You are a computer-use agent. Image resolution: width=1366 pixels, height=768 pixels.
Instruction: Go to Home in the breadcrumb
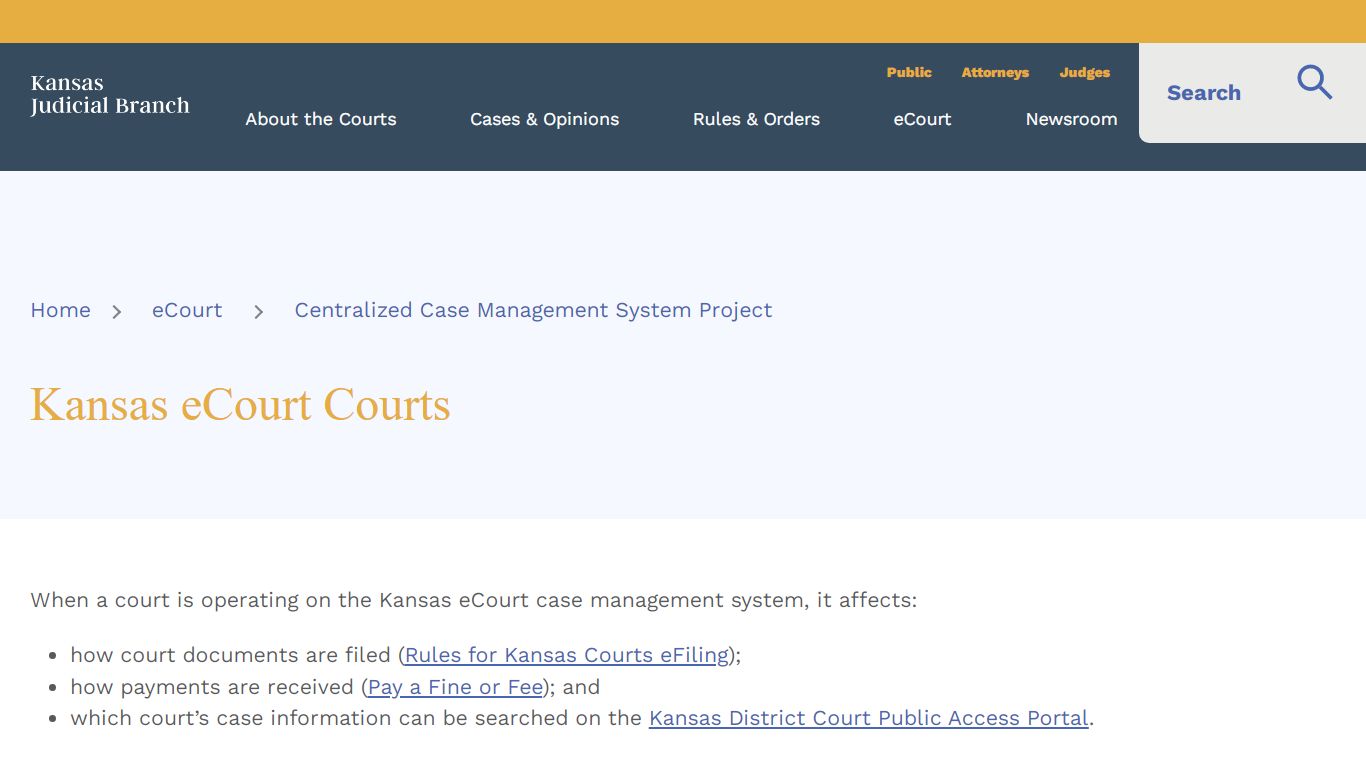(x=60, y=310)
